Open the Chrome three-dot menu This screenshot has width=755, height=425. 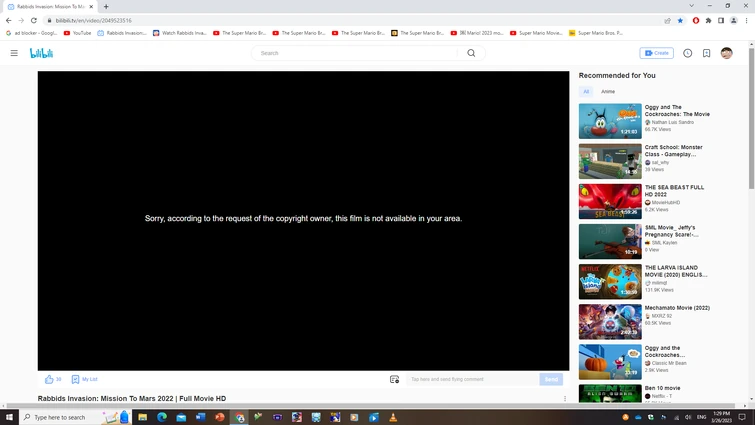point(746,21)
